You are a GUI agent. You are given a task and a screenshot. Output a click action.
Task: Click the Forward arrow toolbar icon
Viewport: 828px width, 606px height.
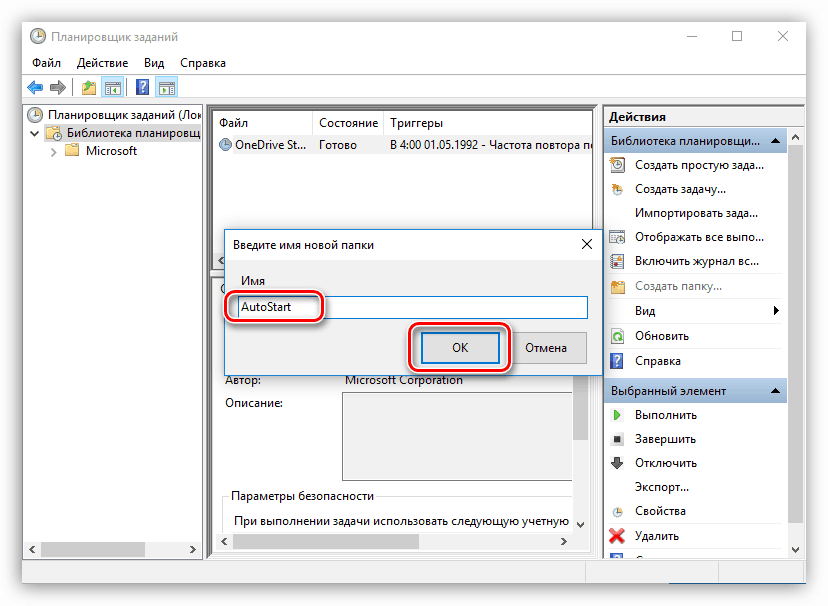click(x=58, y=87)
